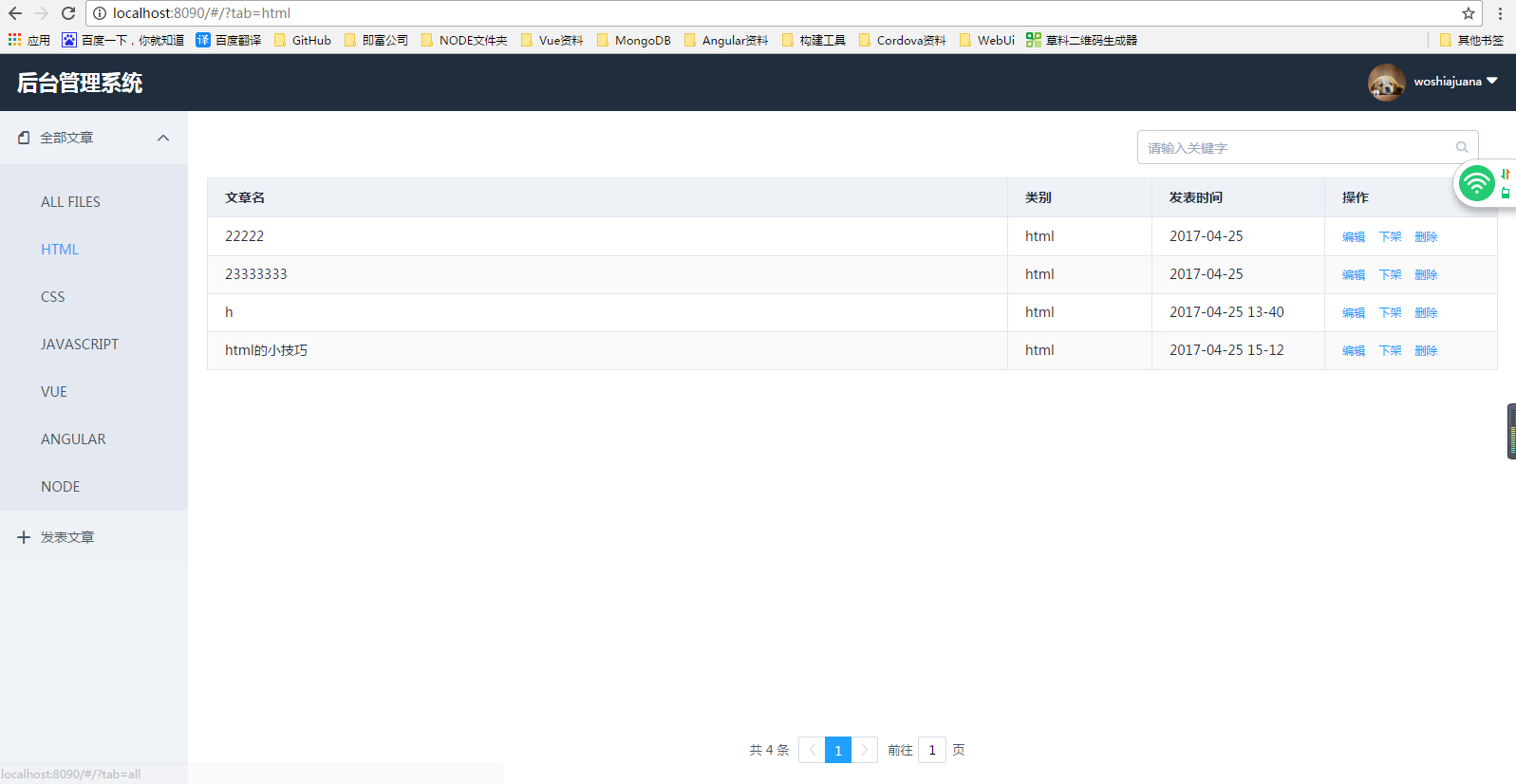Click the browser forward arrow
This screenshot has height=784, width=1516.
click(42, 13)
